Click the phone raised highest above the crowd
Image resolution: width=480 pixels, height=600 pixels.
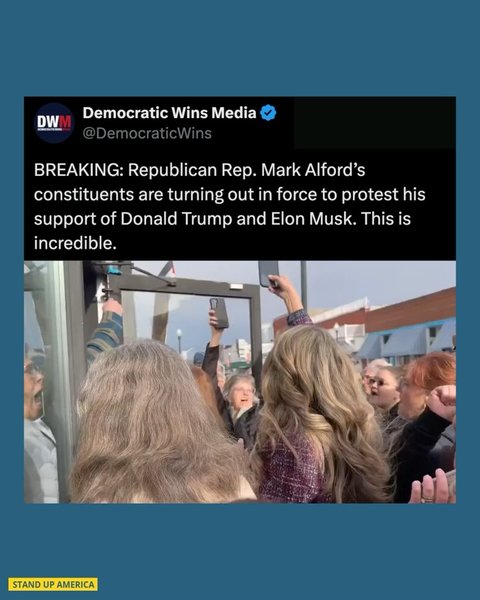[x=268, y=273]
